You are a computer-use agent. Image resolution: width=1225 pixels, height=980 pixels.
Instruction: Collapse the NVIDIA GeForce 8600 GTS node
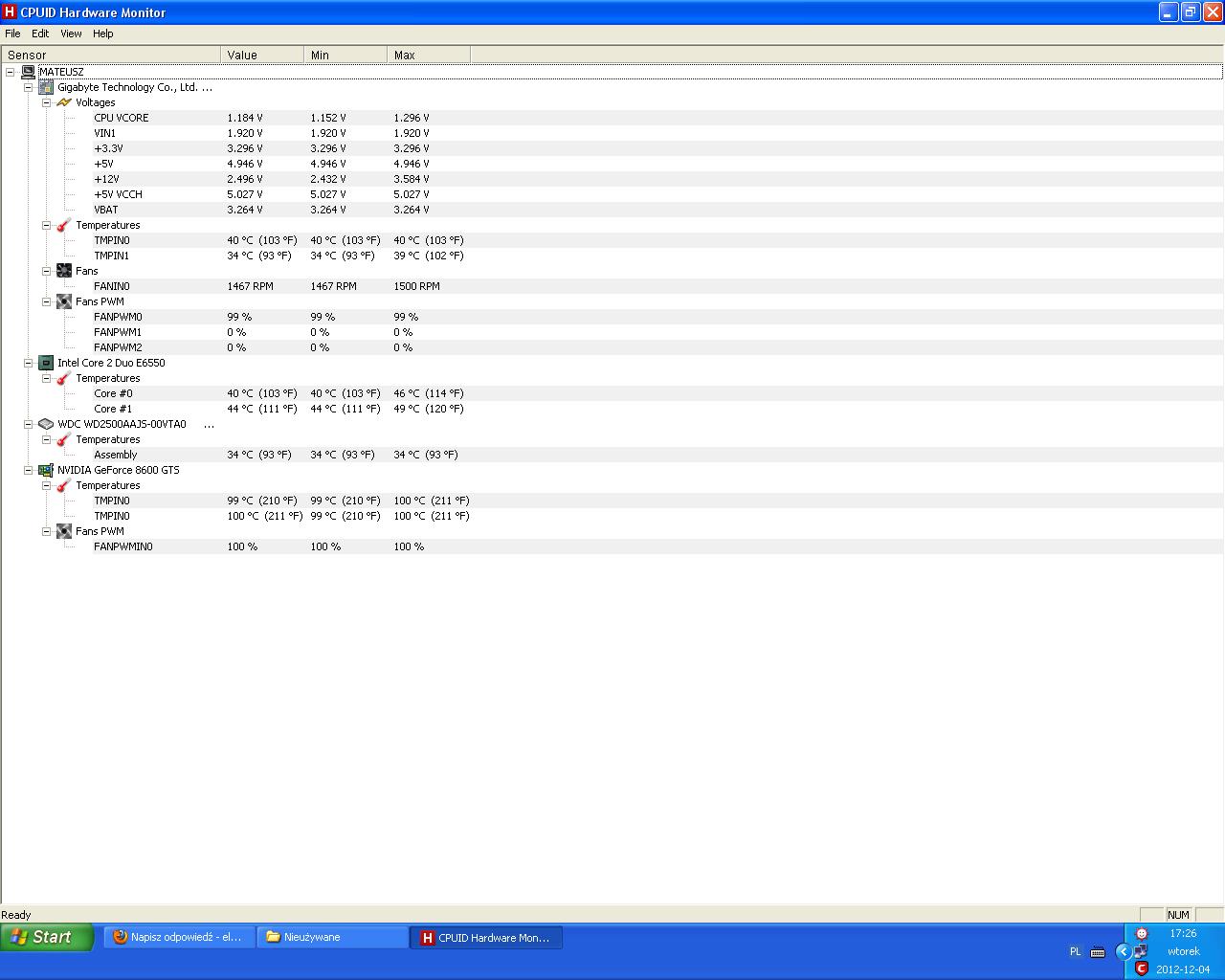[28, 470]
